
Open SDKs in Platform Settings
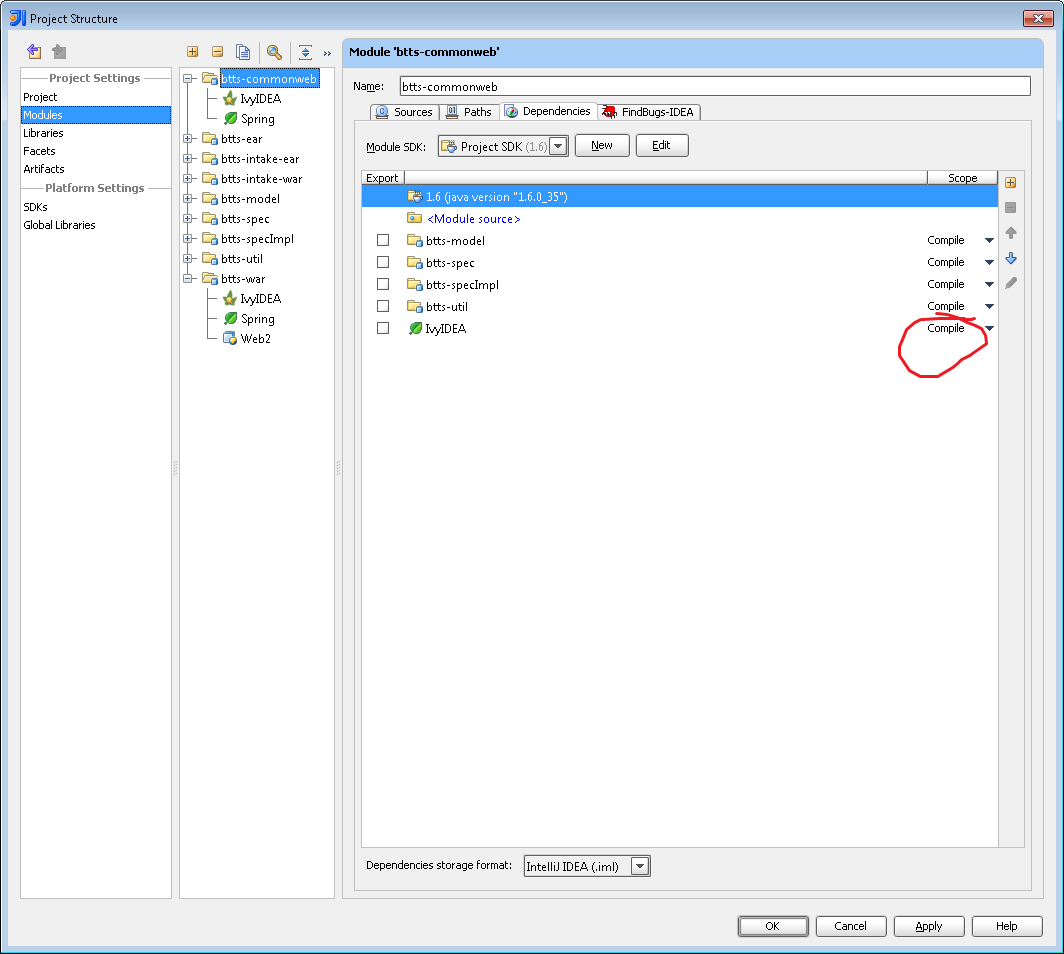coord(35,207)
